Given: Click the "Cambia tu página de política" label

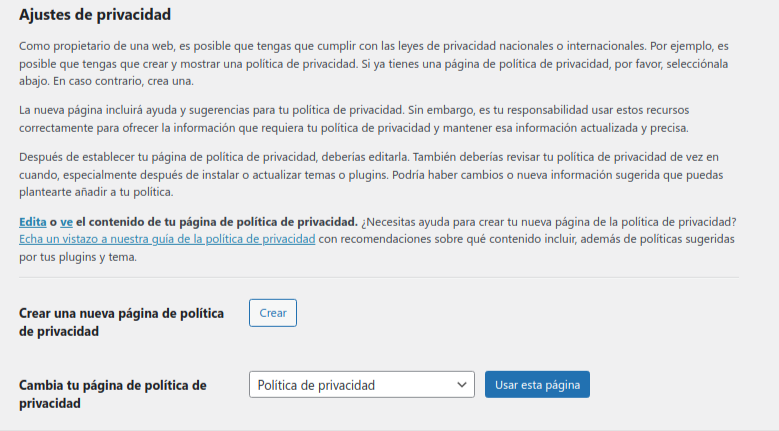Looking at the screenshot, I should click(113, 385).
